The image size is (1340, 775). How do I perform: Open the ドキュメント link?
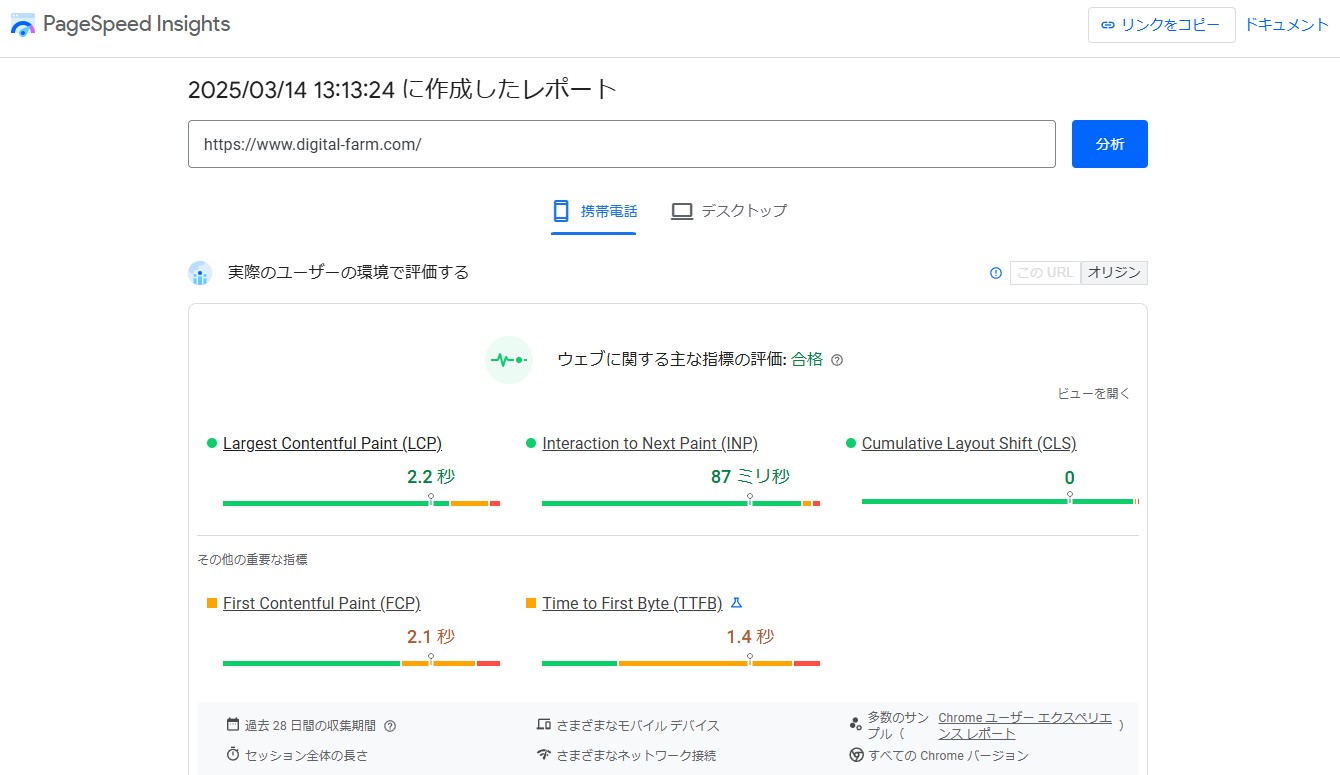click(1286, 25)
